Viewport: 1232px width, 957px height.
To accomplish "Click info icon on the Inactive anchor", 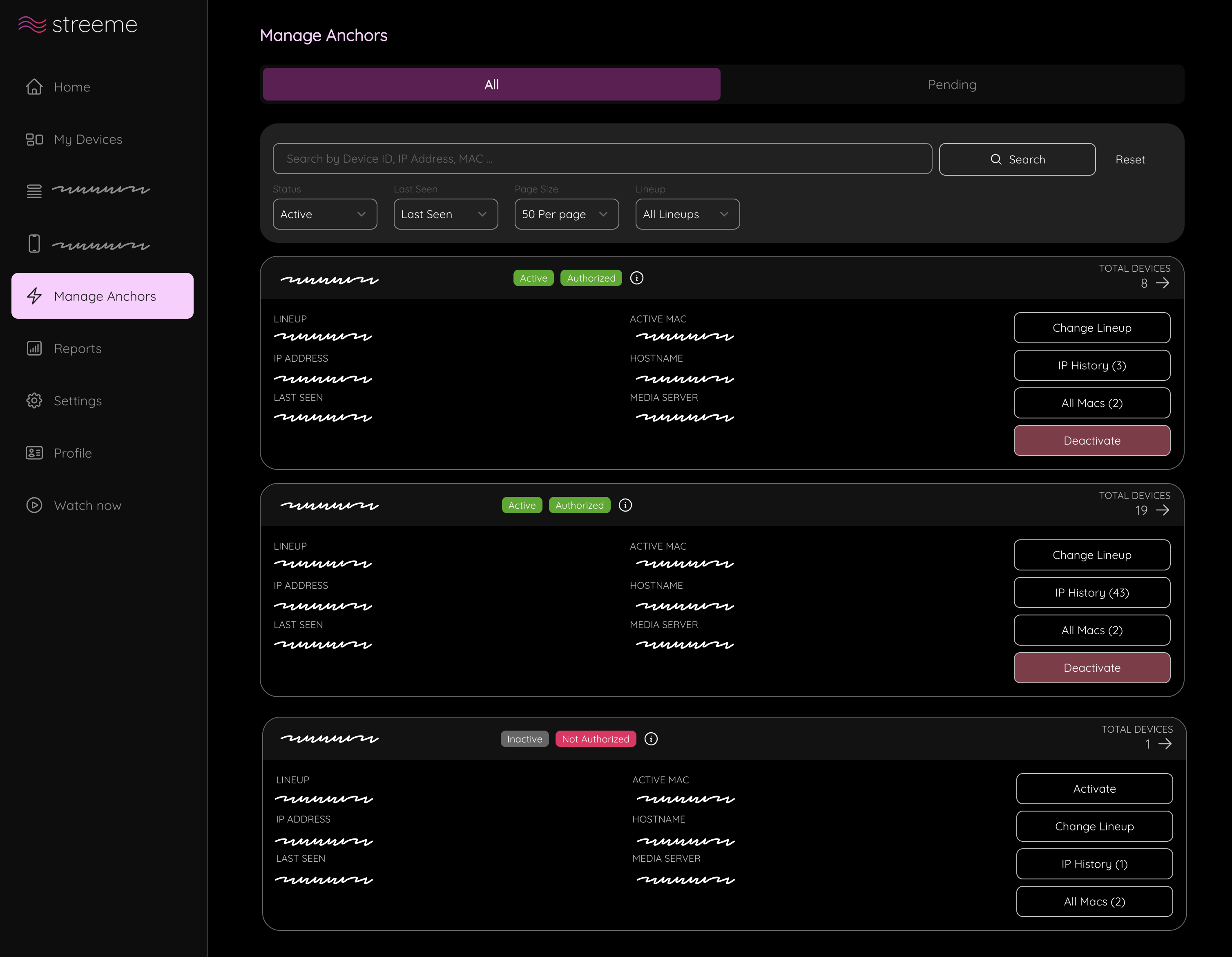I will click(x=650, y=739).
